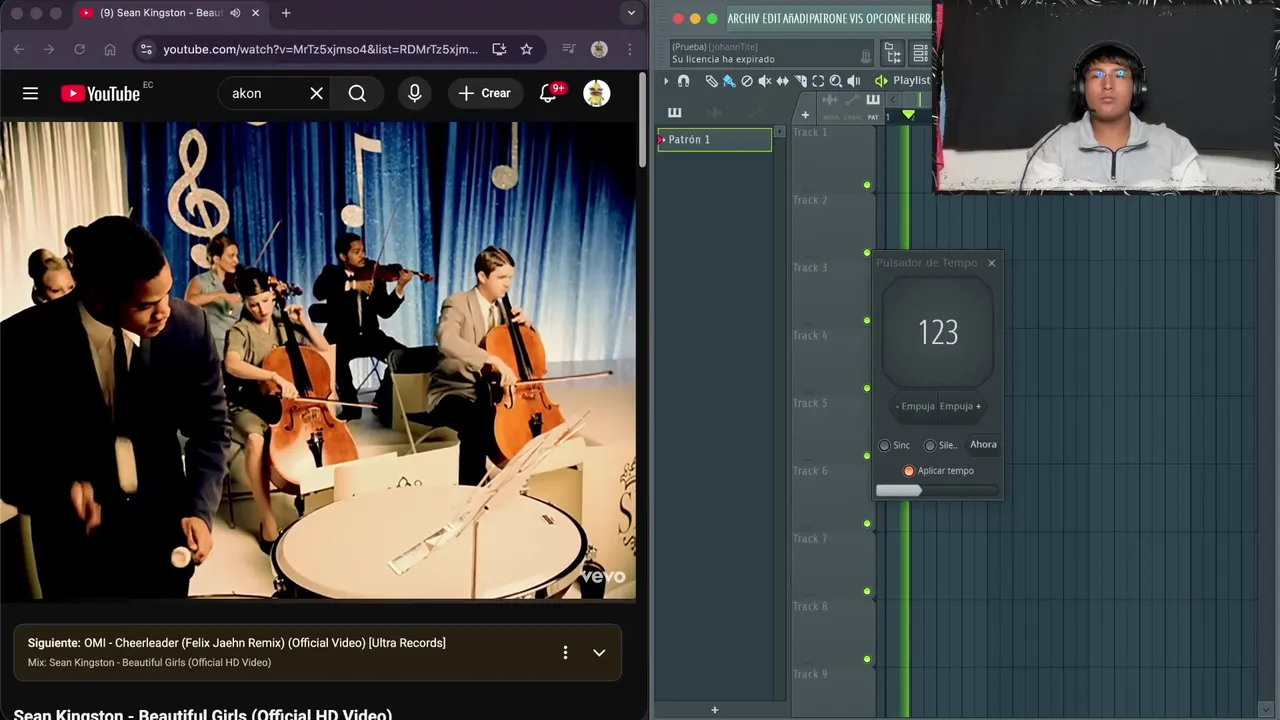Open the browser tab search dropdown
Viewport: 1280px width, 720px height.
coord(631,13)
